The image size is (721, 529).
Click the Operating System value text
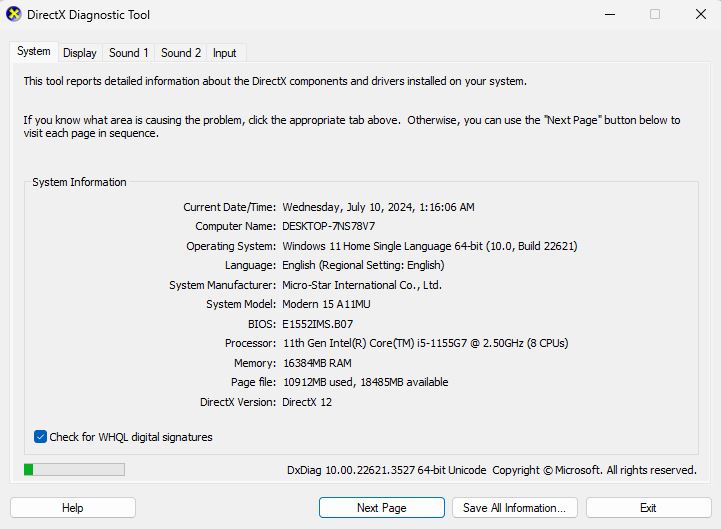429,246
